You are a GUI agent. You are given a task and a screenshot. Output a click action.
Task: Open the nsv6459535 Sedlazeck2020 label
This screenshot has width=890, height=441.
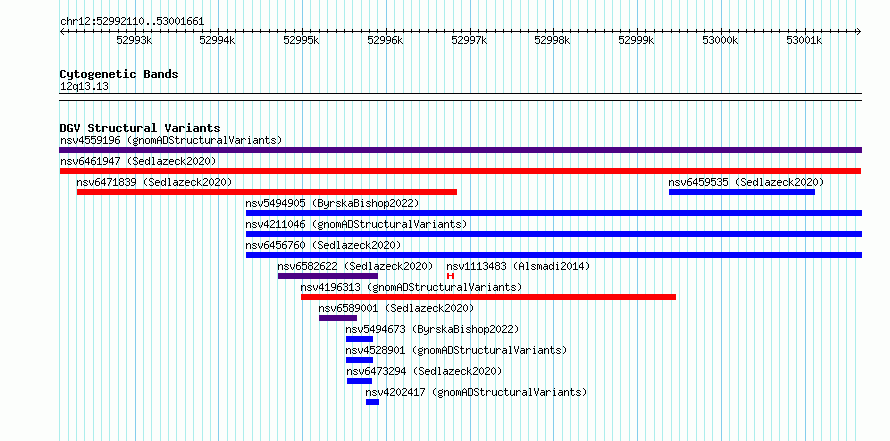[746, 182]
